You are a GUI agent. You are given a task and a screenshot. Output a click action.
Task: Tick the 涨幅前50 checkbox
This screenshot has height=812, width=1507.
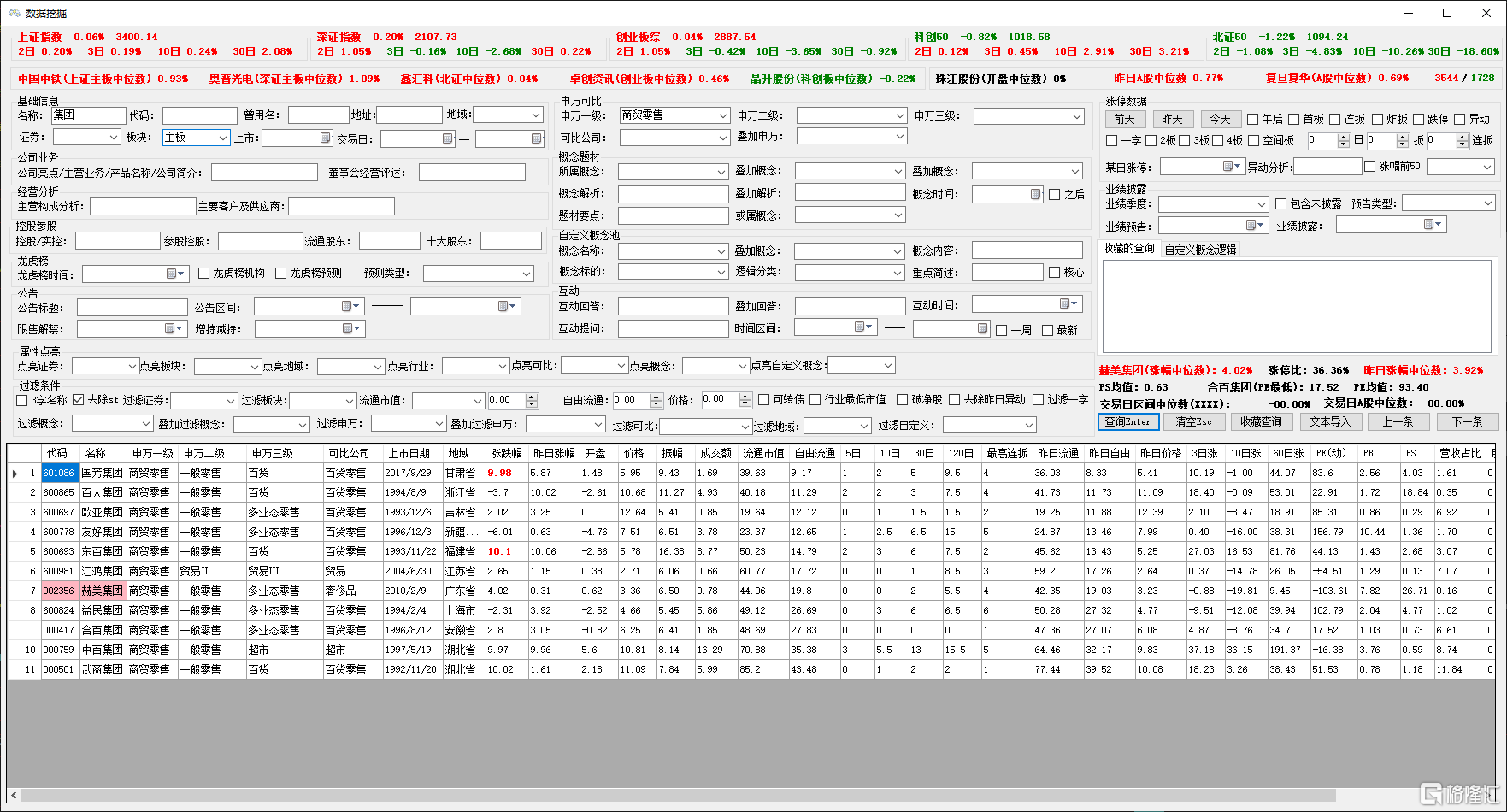[1369, 166]
